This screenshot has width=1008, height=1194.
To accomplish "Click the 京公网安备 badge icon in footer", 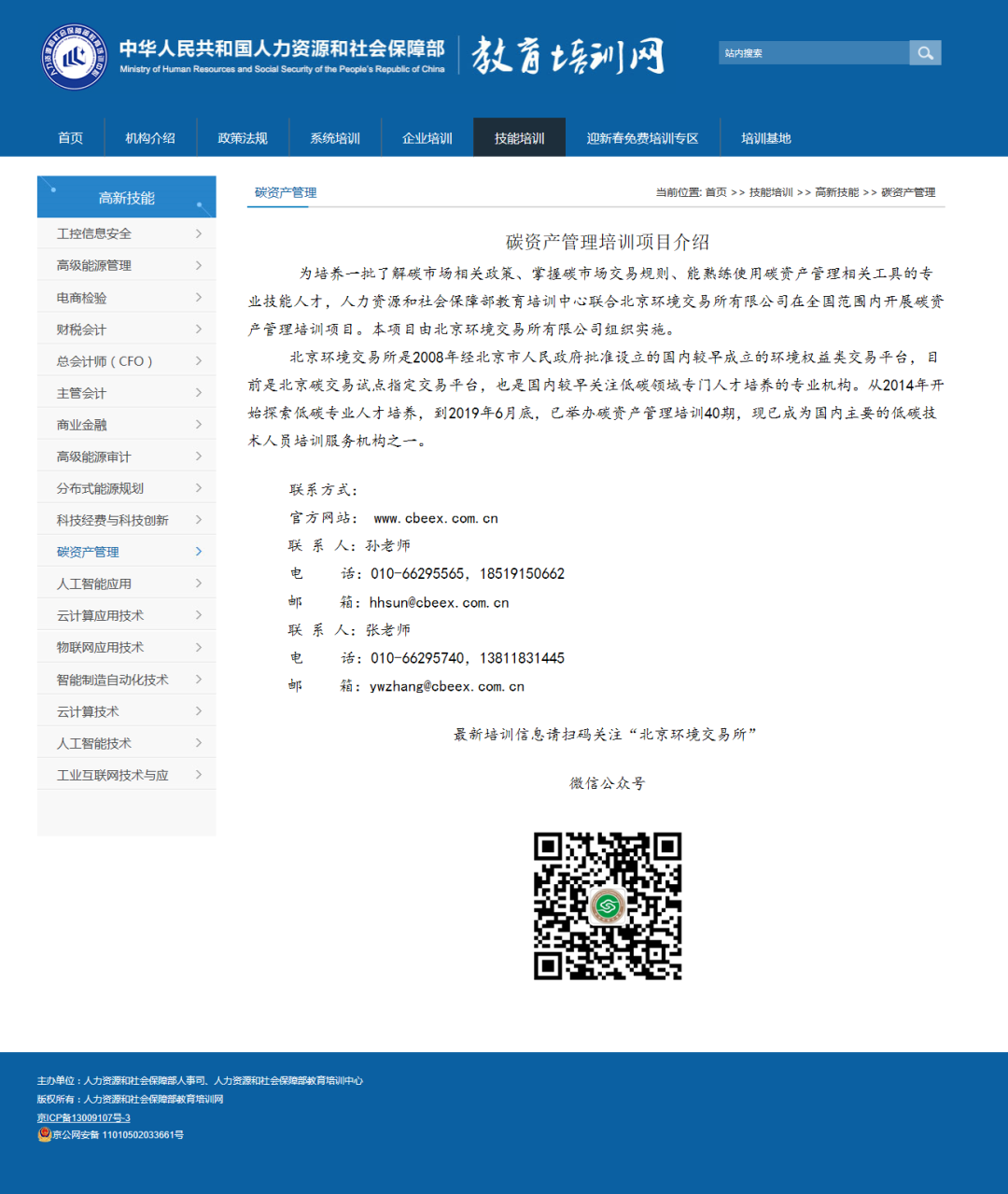I will point(44,1135).
